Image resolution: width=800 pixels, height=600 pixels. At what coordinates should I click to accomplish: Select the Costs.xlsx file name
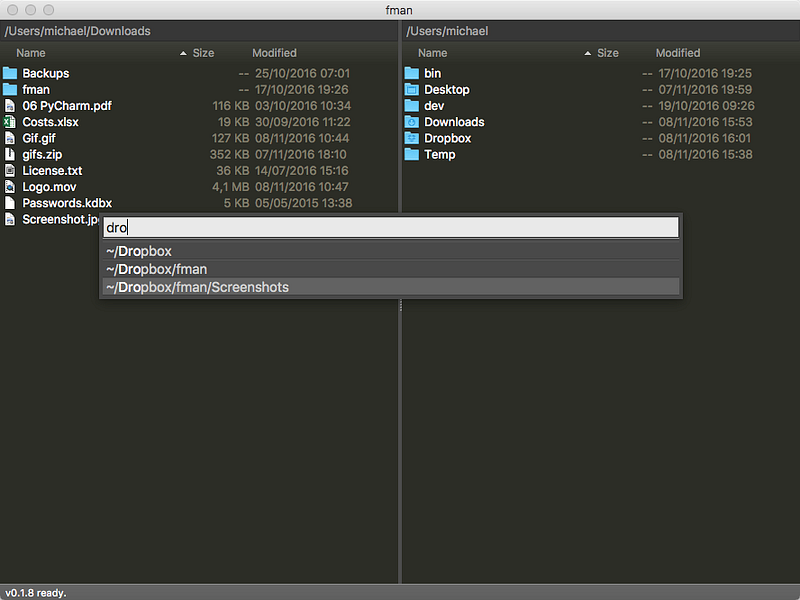coord(51,122)
